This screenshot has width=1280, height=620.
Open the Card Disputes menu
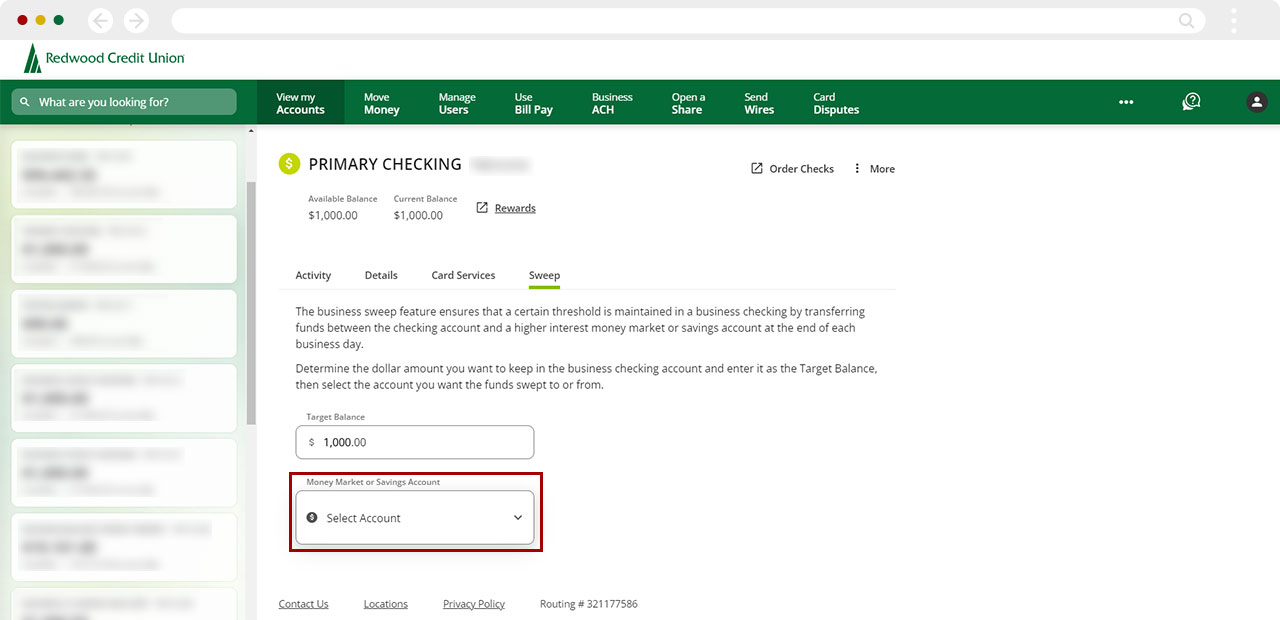click(x=836, y=103)
